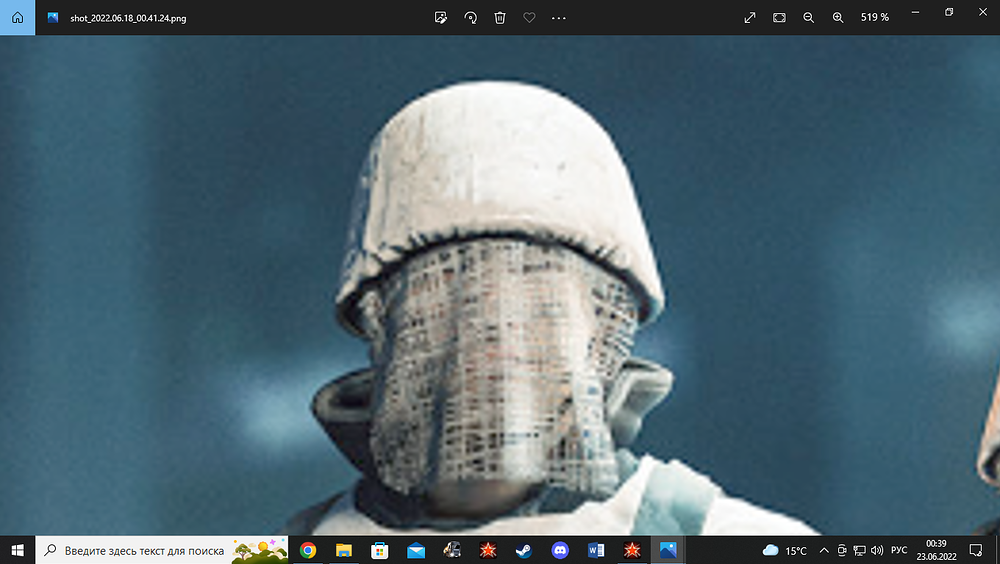Image resolution: width=1000 pixels, height=564 pixels.
Task: Switch input language РУС indicator
Action: (899, 550)
